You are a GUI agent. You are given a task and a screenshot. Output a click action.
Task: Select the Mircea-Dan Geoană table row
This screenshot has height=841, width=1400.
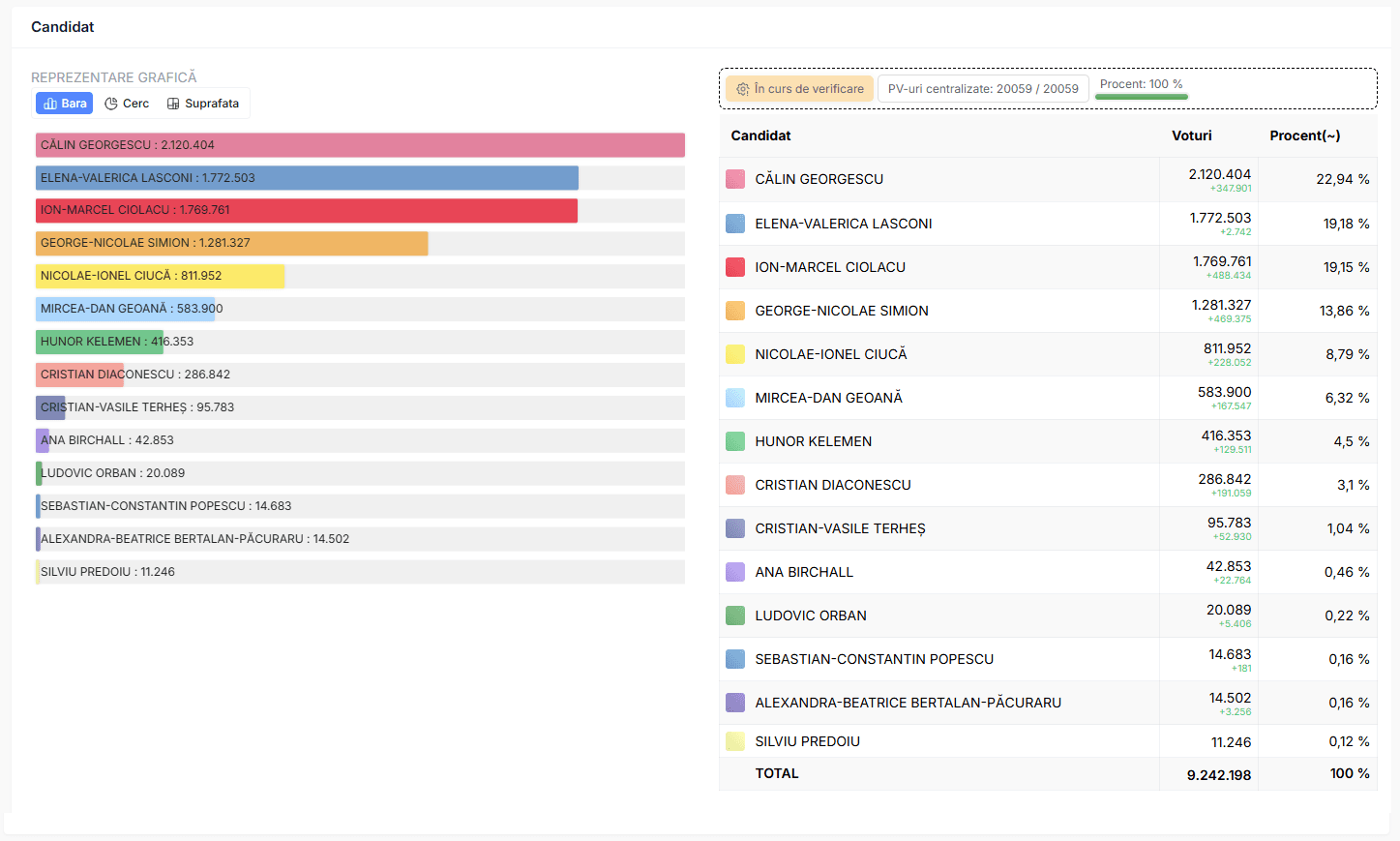pyautogui.click(x=1048, y=398)
